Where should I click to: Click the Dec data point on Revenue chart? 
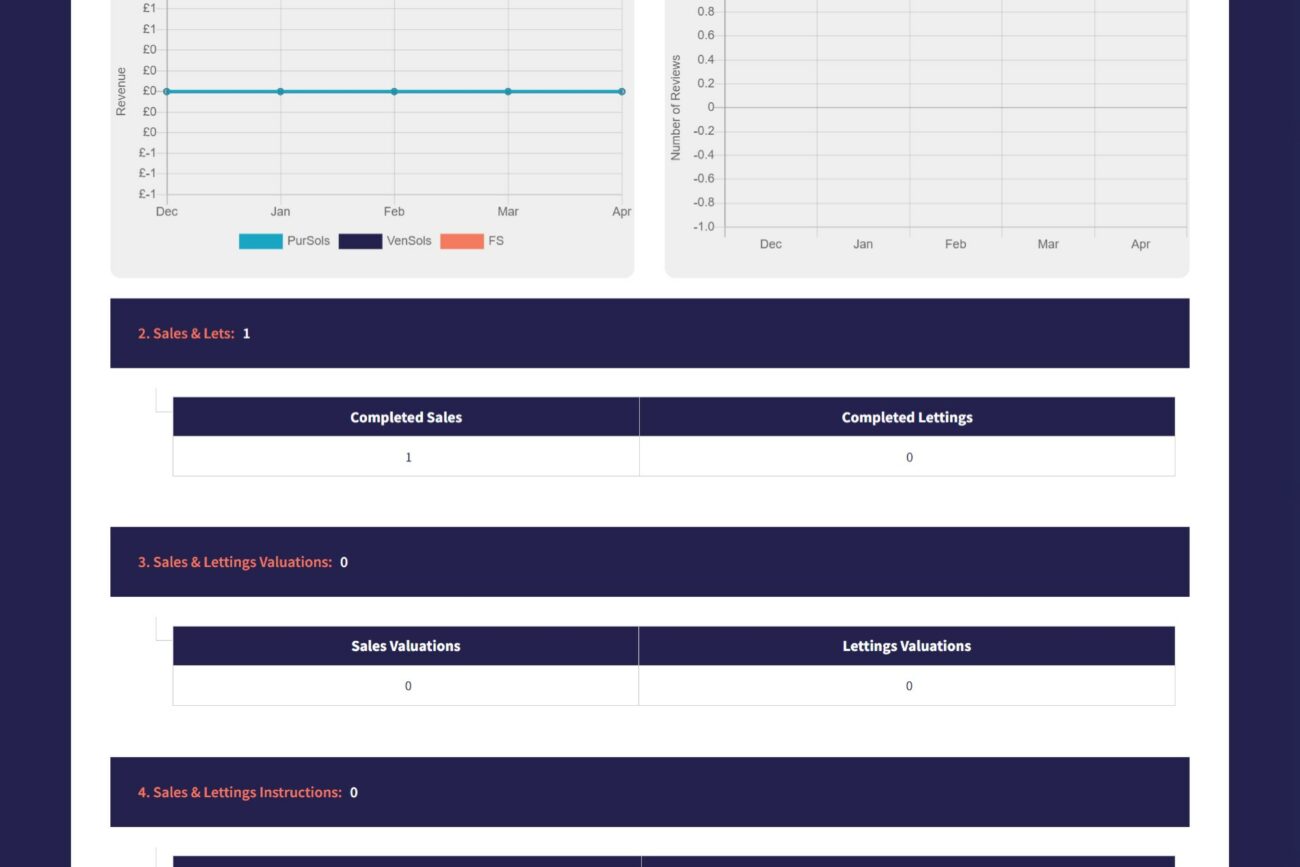click(167, 91)
